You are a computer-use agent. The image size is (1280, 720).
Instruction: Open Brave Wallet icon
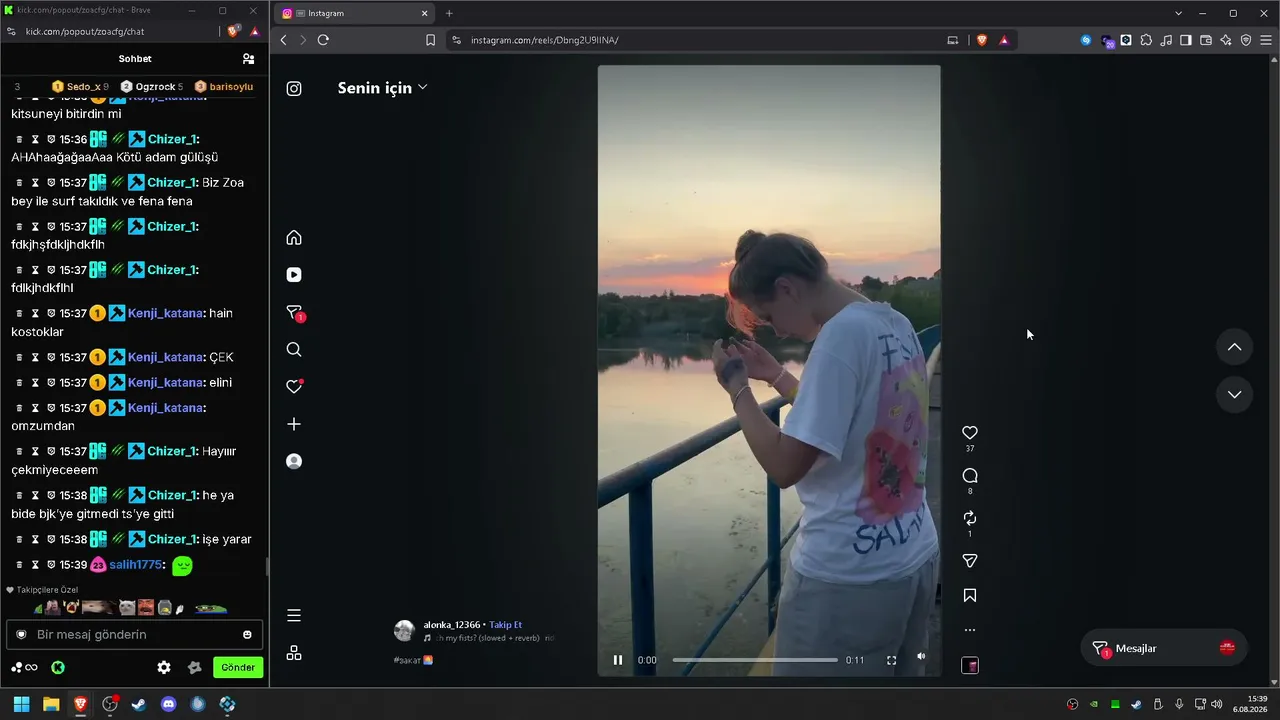(1206, 40)
